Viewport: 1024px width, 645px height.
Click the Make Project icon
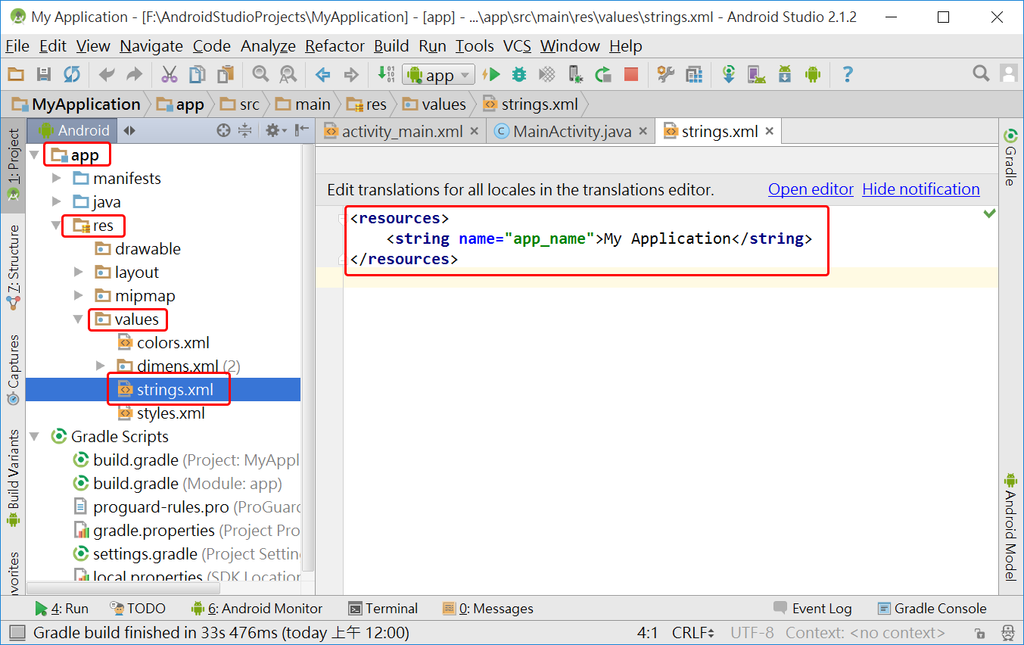(x=386, y=74)
